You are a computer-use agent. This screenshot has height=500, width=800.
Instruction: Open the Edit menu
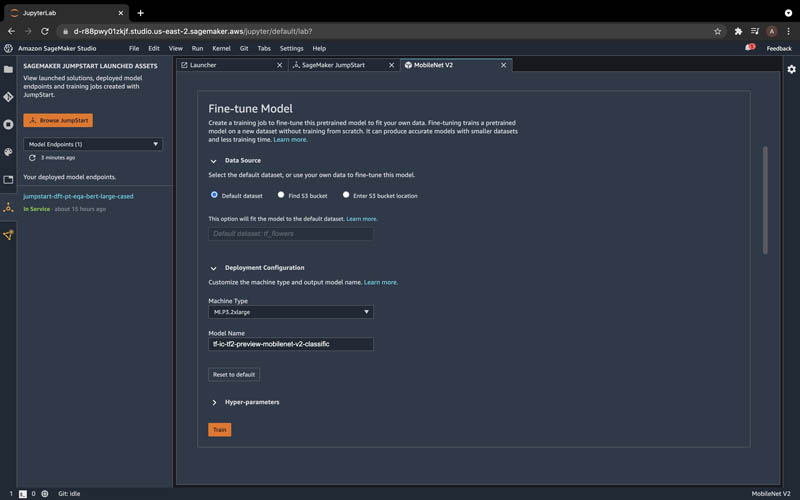154,48
